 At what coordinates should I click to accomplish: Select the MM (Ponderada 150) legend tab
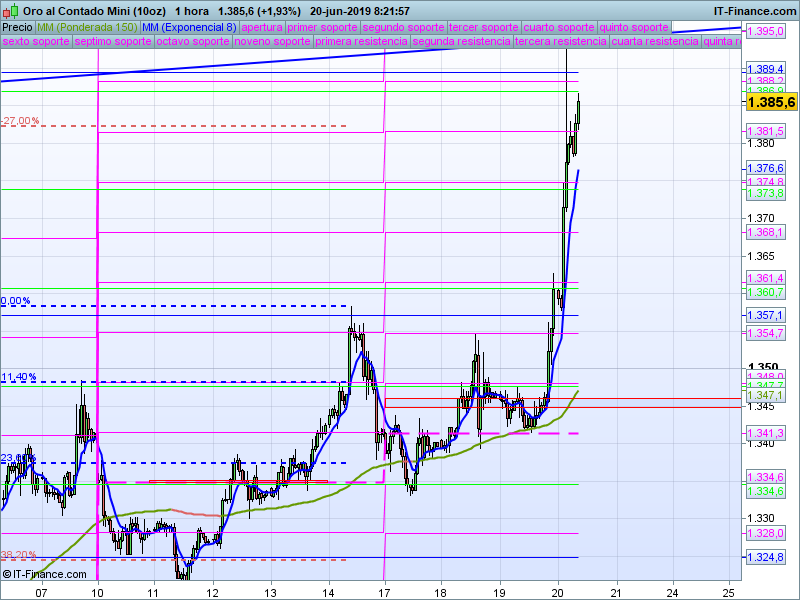pos(87,28)
